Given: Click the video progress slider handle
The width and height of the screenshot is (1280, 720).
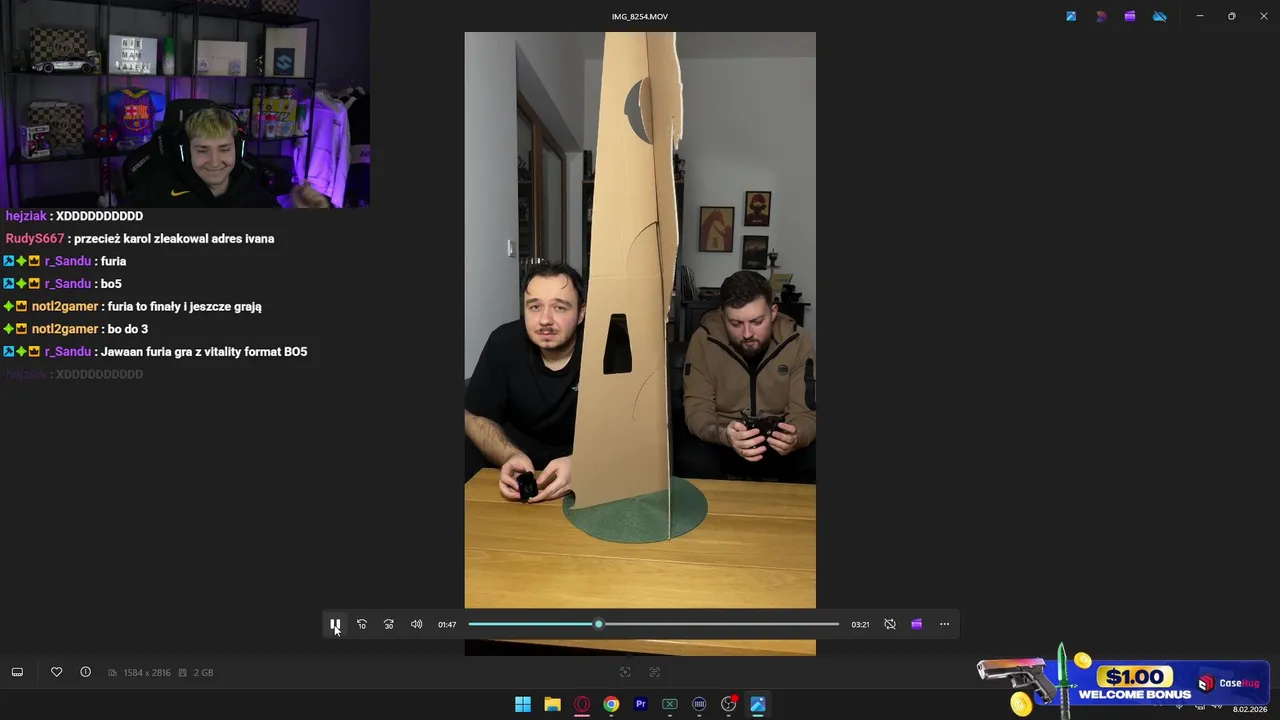Looking at the screenshot, I should 598,624.
